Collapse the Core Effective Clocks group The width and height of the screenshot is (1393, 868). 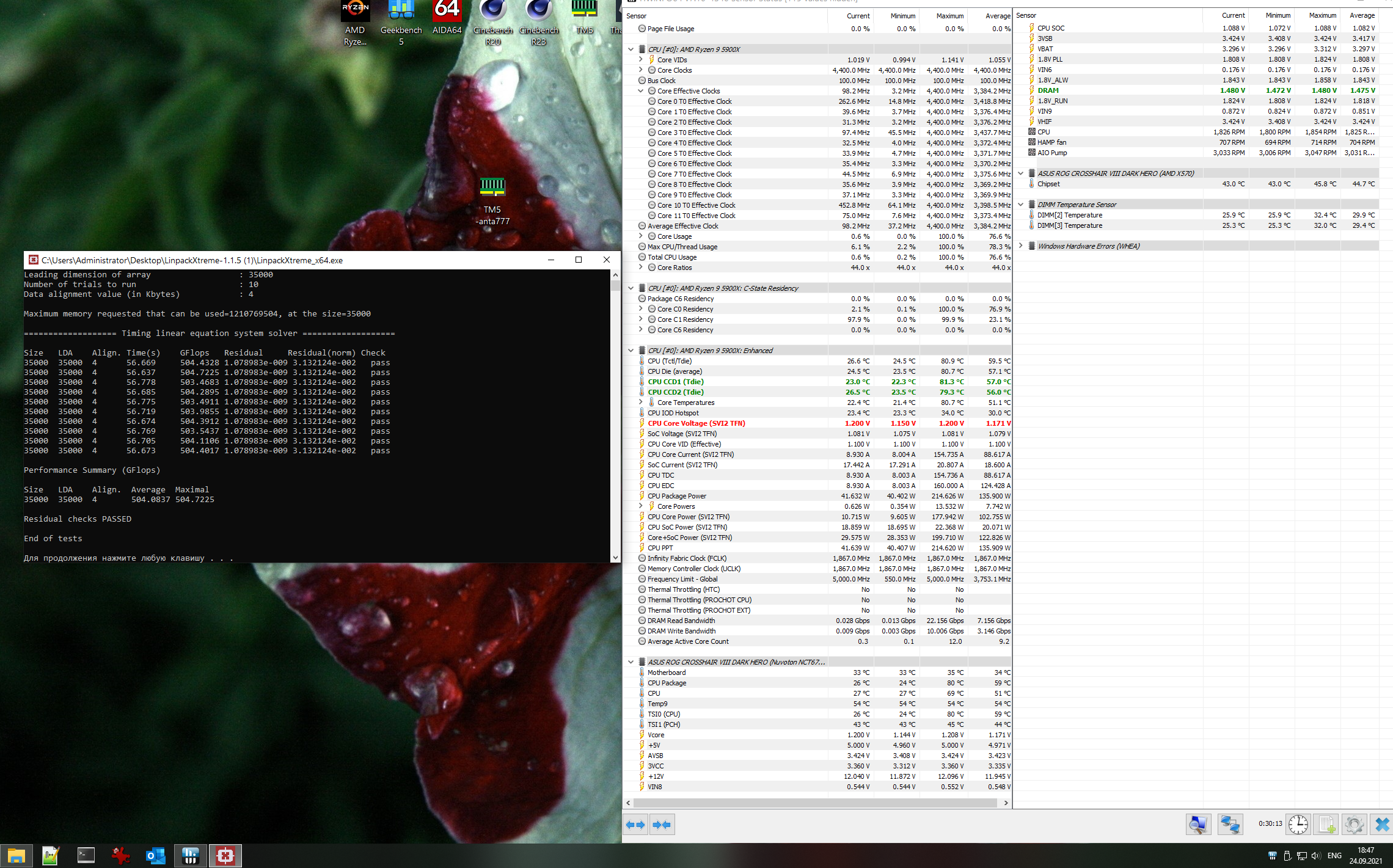[641, 91]
